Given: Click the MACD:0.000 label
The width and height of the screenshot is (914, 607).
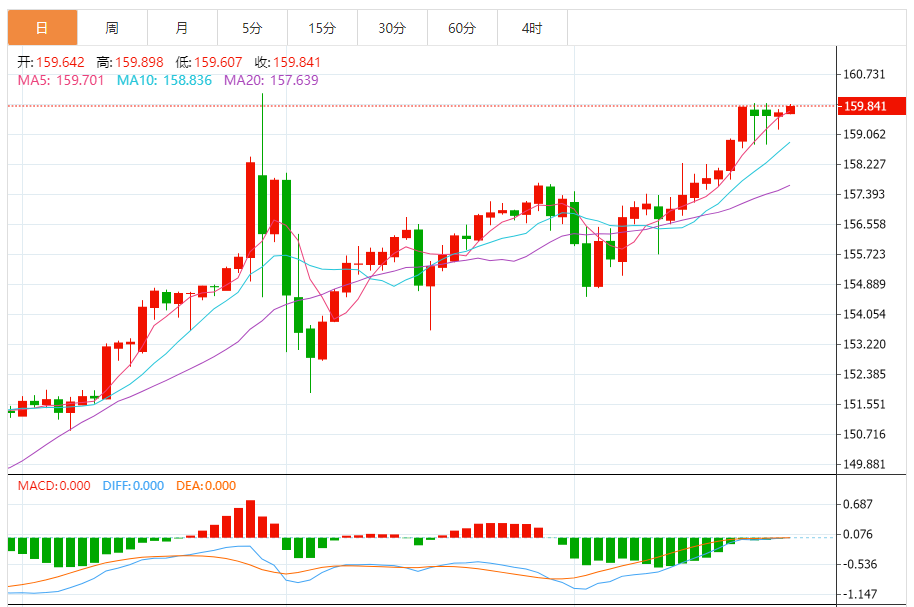Looking at the screenshot, I should click(54, 486).
